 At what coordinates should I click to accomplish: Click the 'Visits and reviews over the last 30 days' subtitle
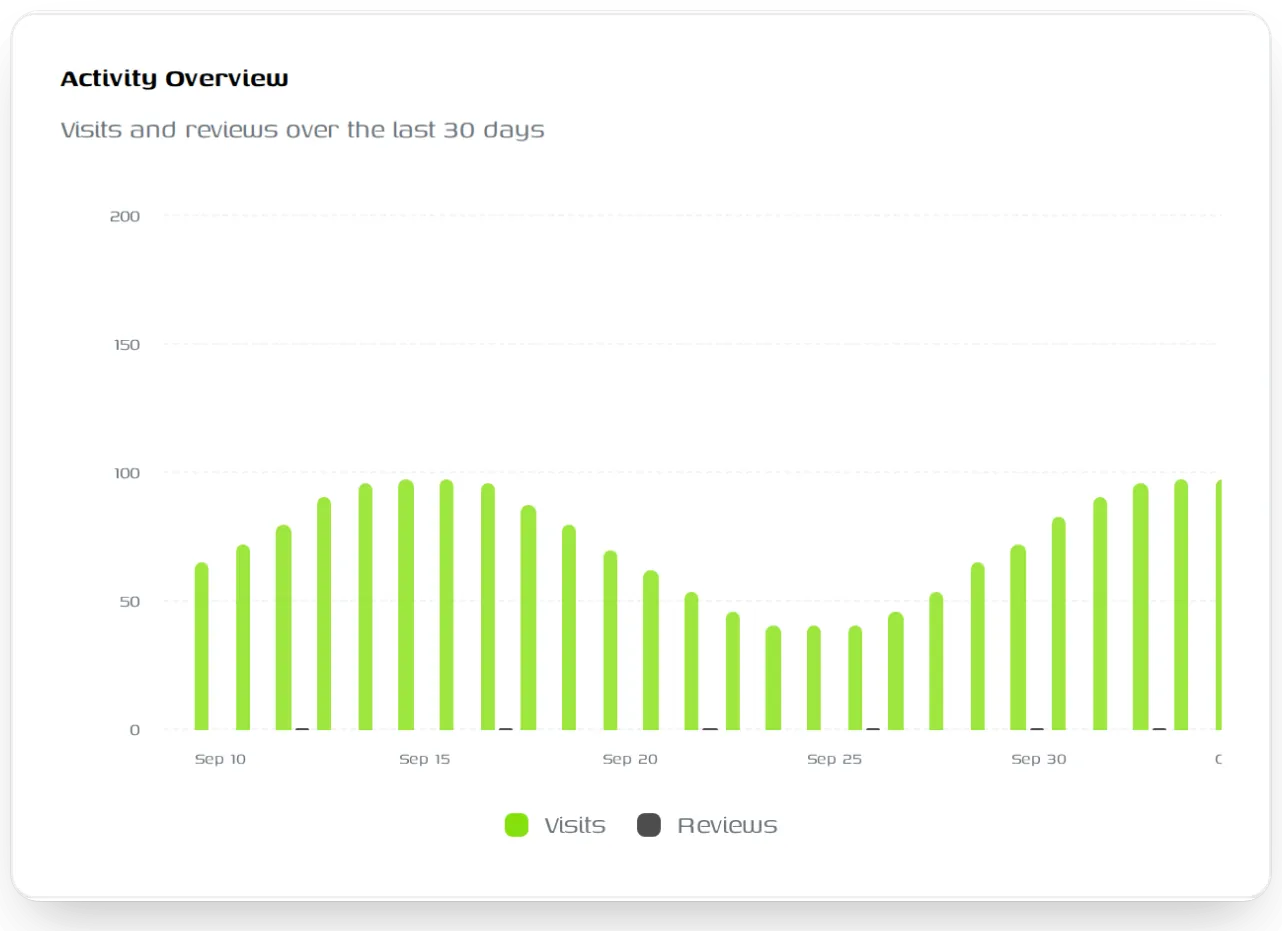pyautogui.click(x=302, y=130)
